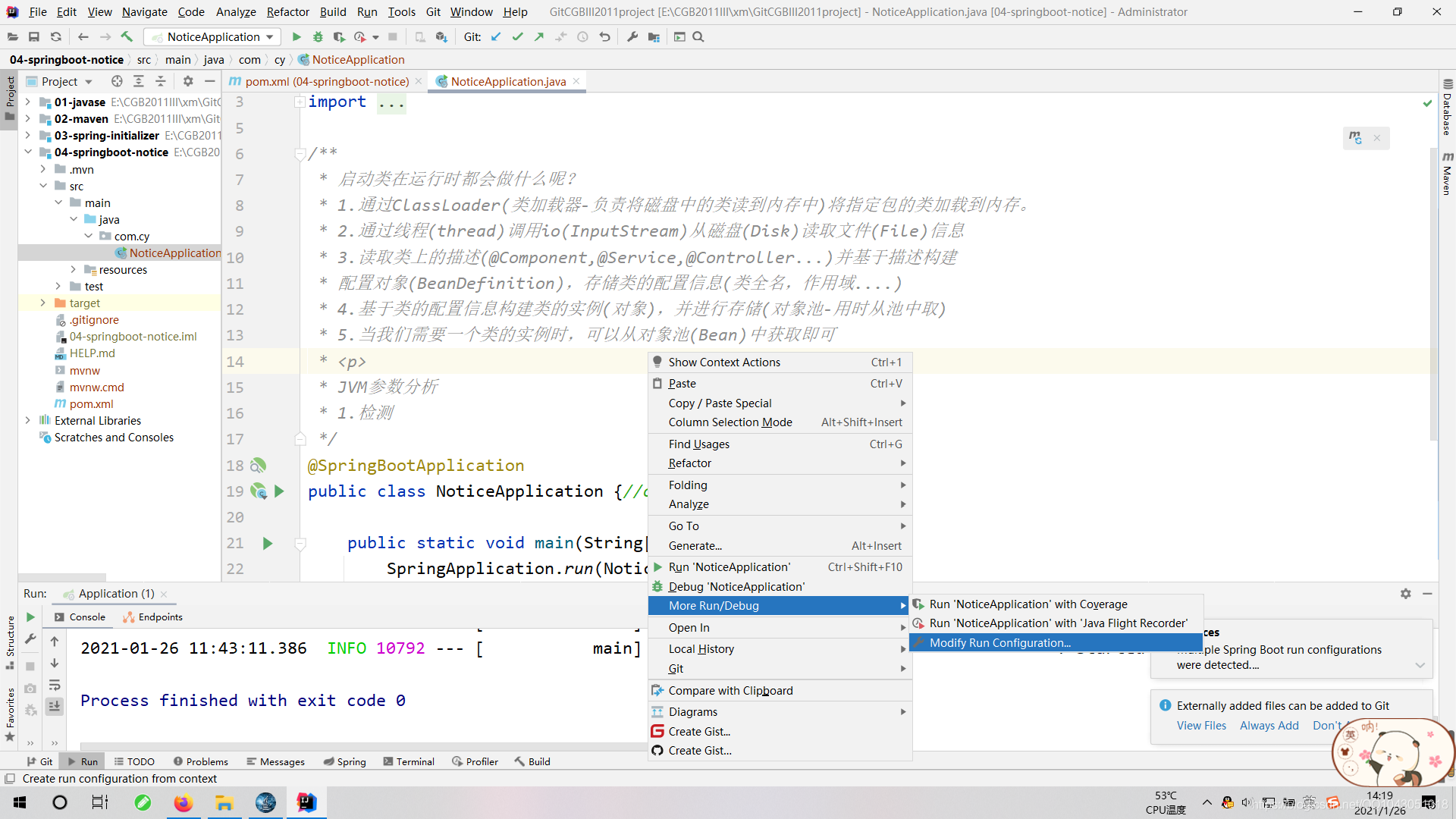
Task: Run with coverage from the toolbar
Action: [339, 36]
